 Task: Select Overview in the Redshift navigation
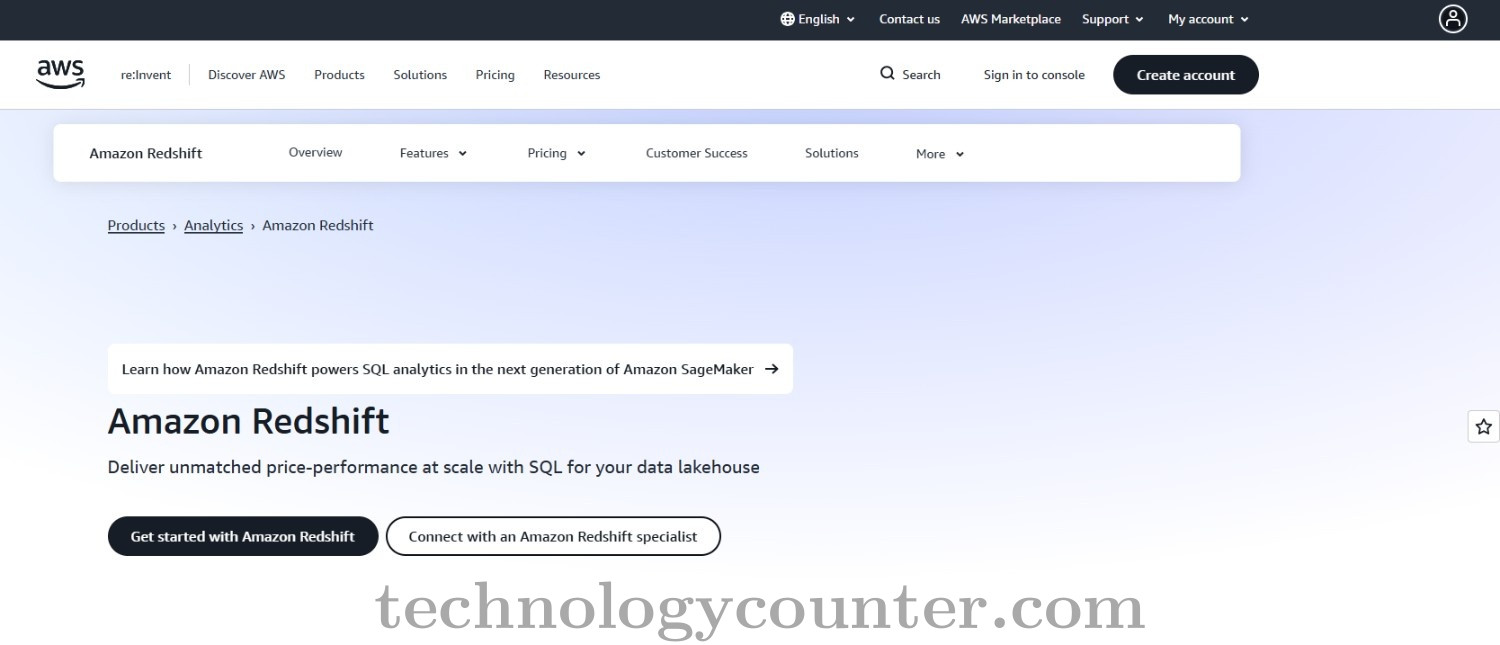coord(315,152)
